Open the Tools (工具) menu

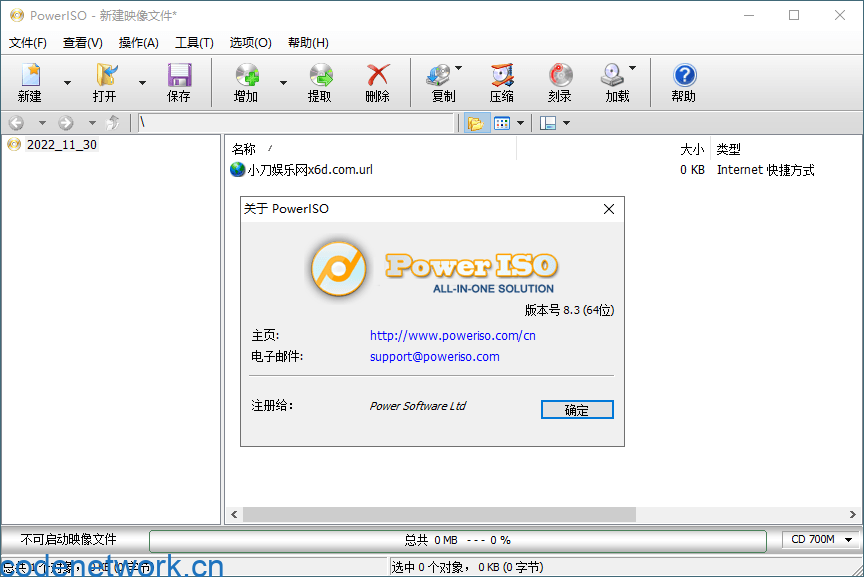[195, 43]
